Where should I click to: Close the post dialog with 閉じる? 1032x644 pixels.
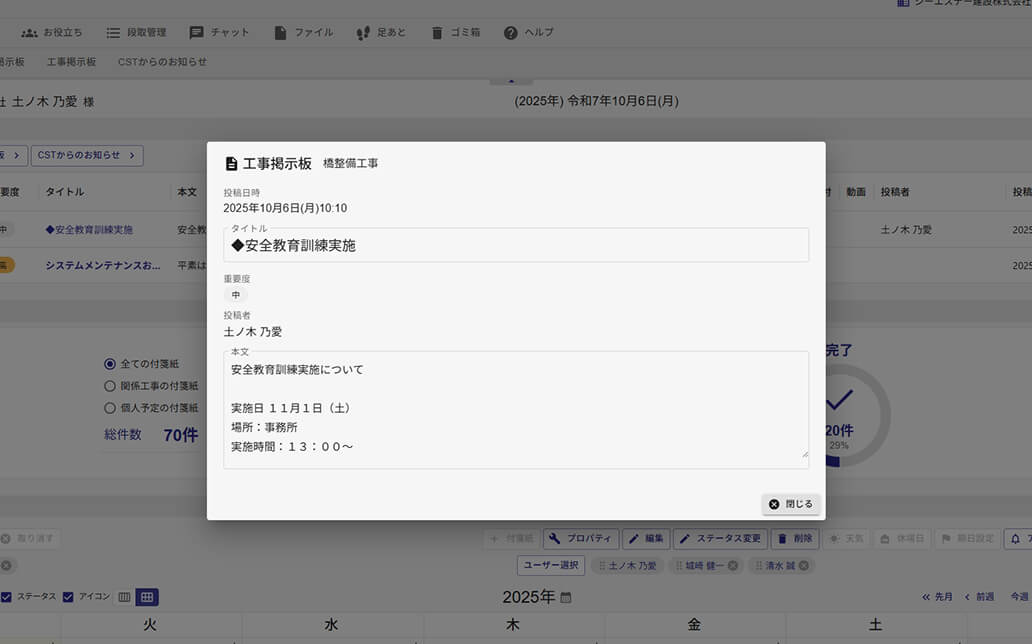tap(791, 503)
